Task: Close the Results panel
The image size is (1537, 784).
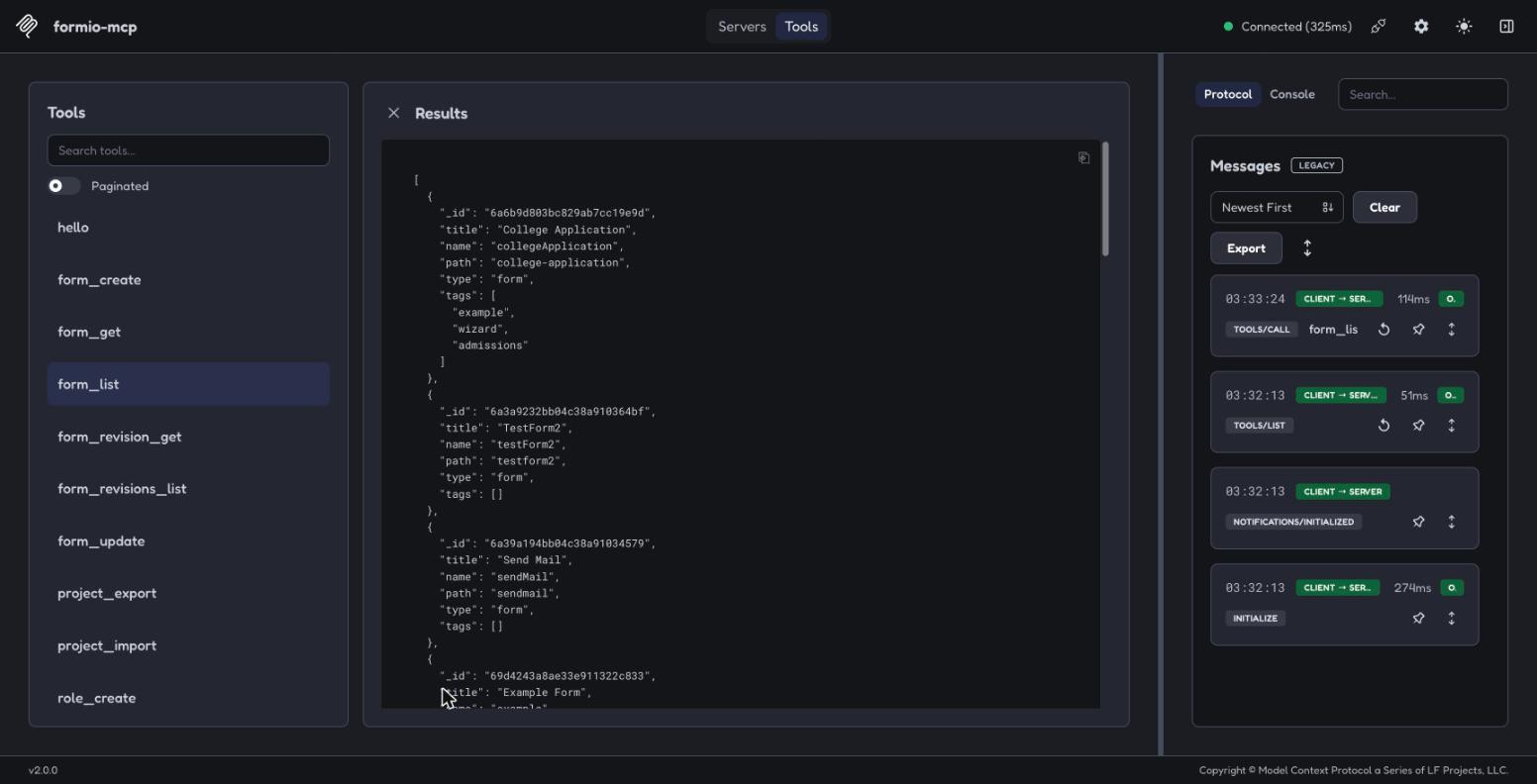Action: pos(393,113)
